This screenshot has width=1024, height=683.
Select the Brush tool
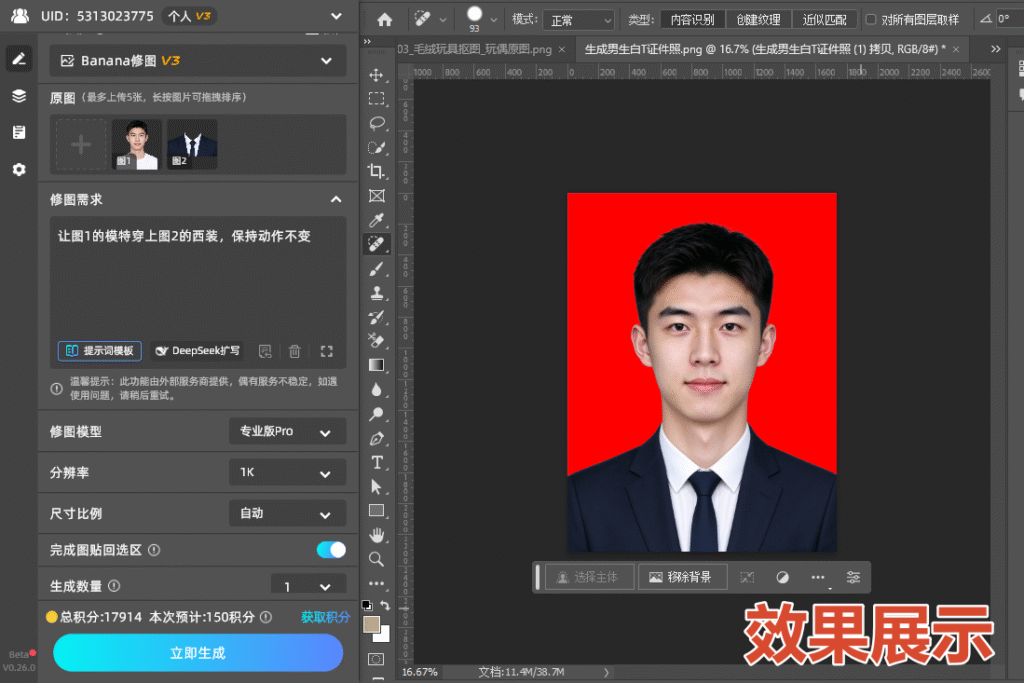click(x=376, y=268)
